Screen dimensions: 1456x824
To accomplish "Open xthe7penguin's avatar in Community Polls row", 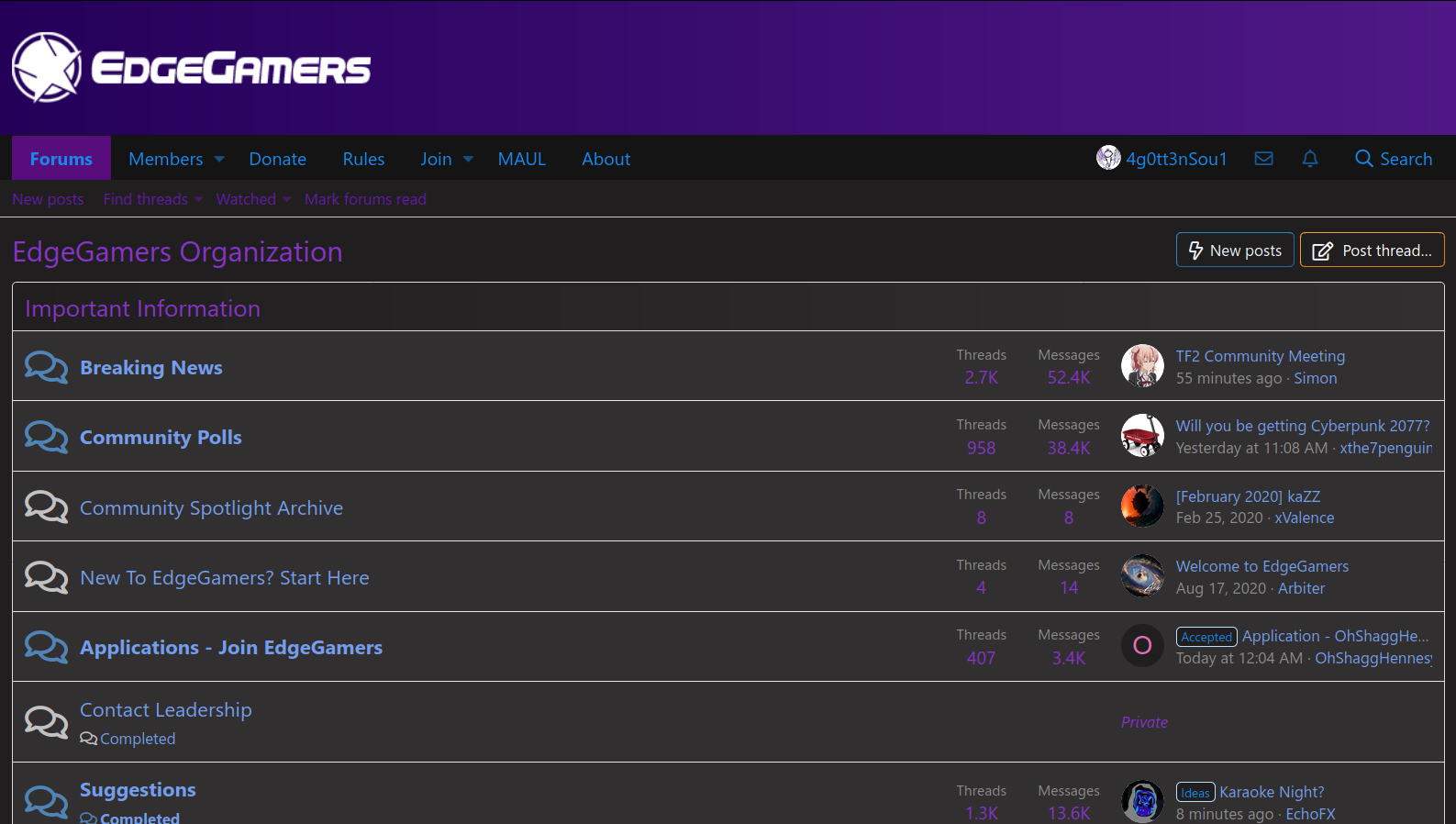I will click(1142, 436).
